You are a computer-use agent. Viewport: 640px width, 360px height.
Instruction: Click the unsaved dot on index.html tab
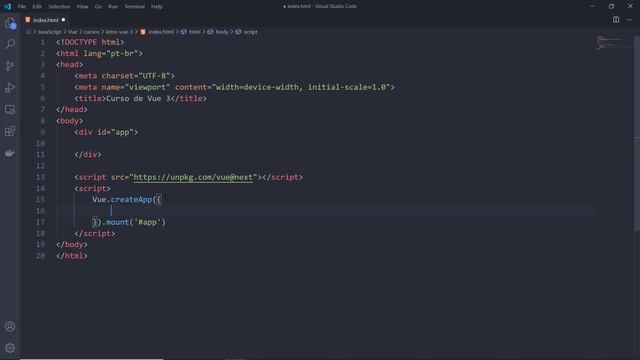(x=63, y=20)
